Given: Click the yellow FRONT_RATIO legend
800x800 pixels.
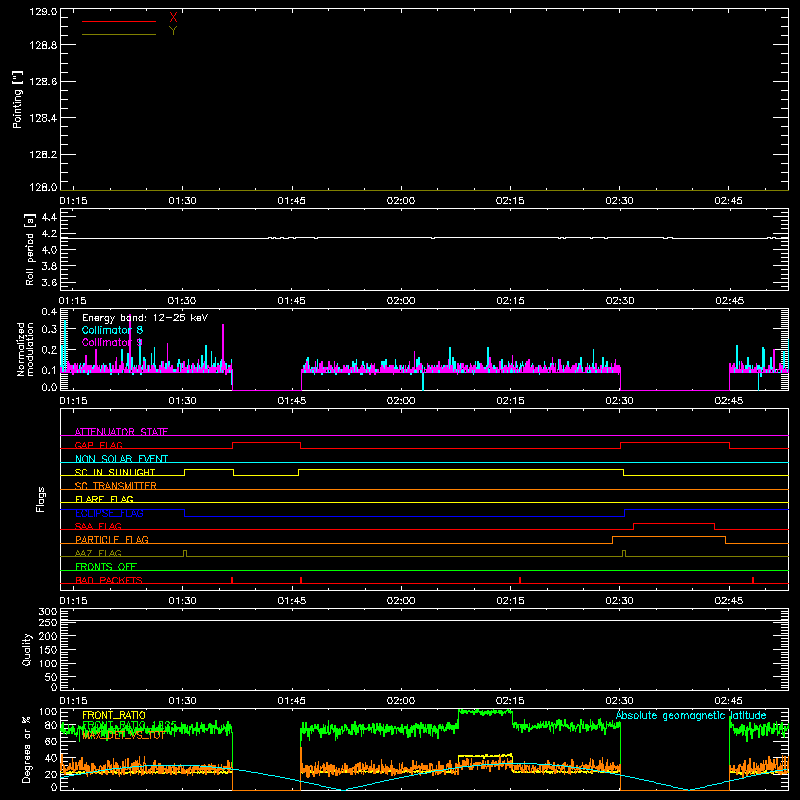Looking at the screenshot, I should coord(114,715).
